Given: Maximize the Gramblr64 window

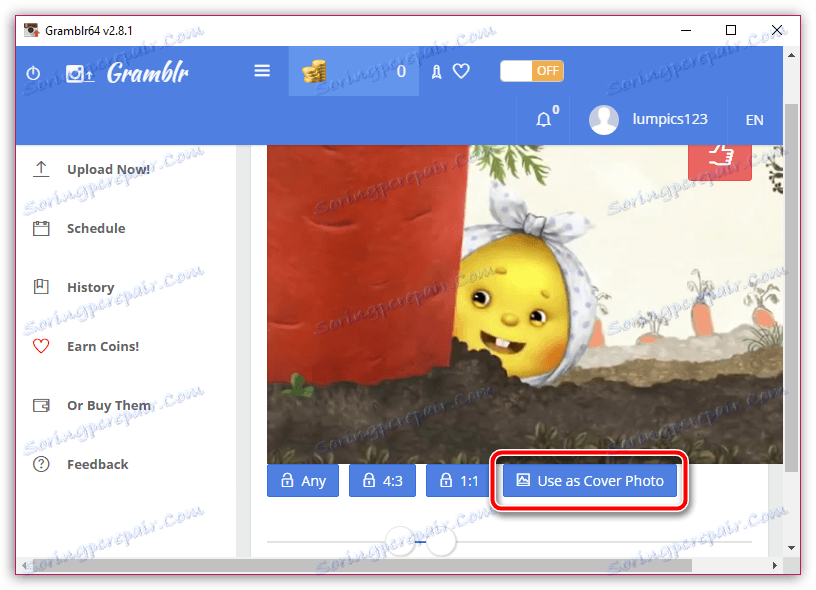Looking at the screenshot, I should click(x=731, y=30).
